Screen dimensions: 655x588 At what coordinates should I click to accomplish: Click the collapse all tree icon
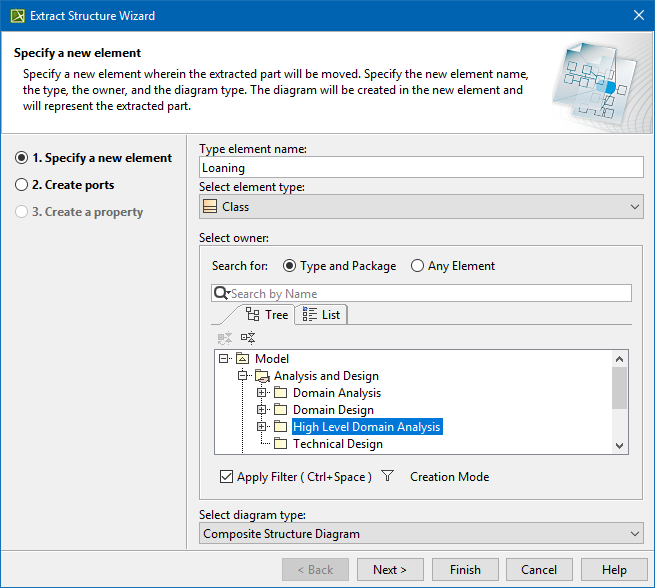pos(248,338)
